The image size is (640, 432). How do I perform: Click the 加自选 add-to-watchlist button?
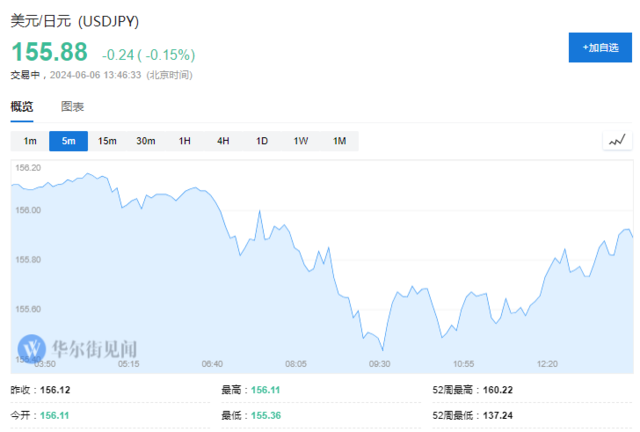pyautogui.click(x=600, y=47)
